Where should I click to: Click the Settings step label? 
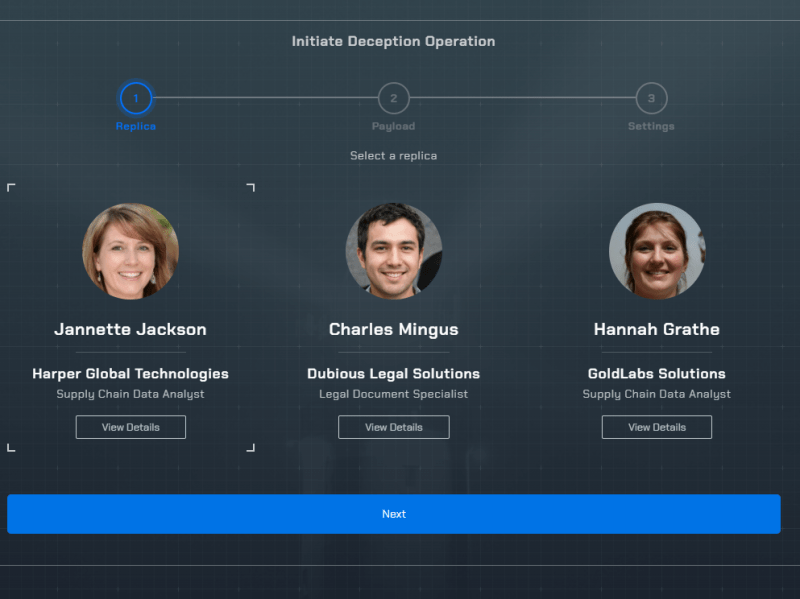[x=651, y=126]
